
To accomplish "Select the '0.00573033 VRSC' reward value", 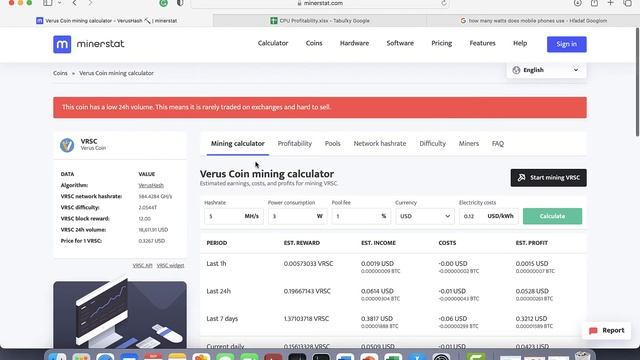I will 308,264.
